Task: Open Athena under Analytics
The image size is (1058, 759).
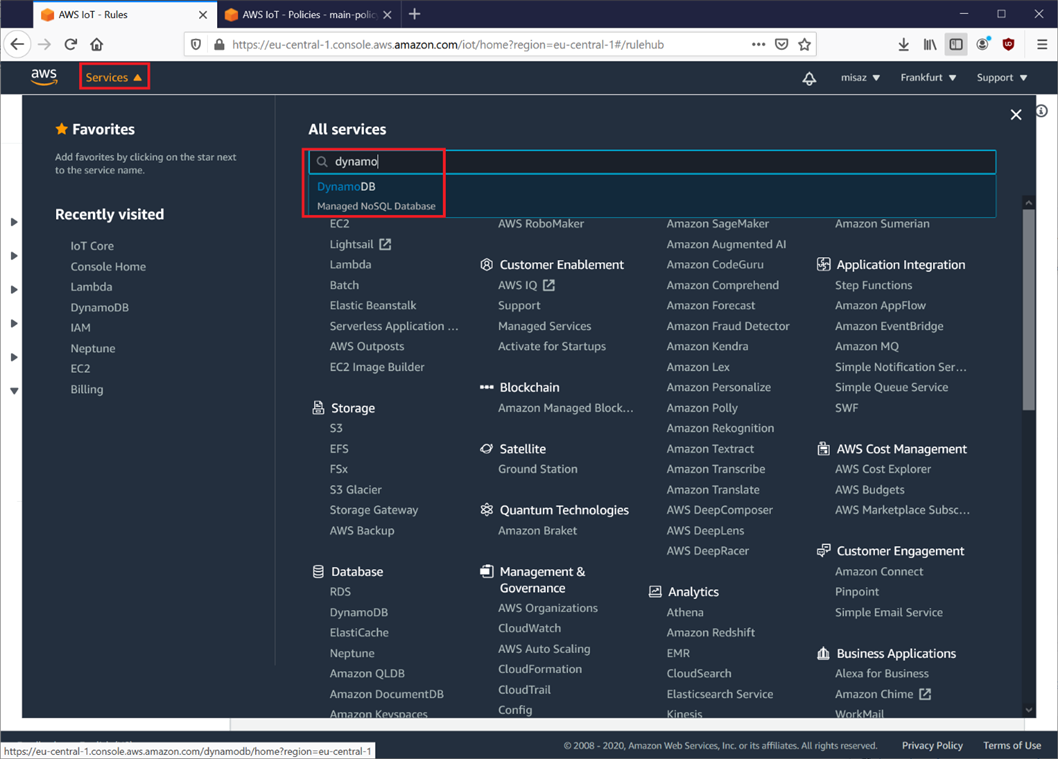Action: [x=685, y=613]
